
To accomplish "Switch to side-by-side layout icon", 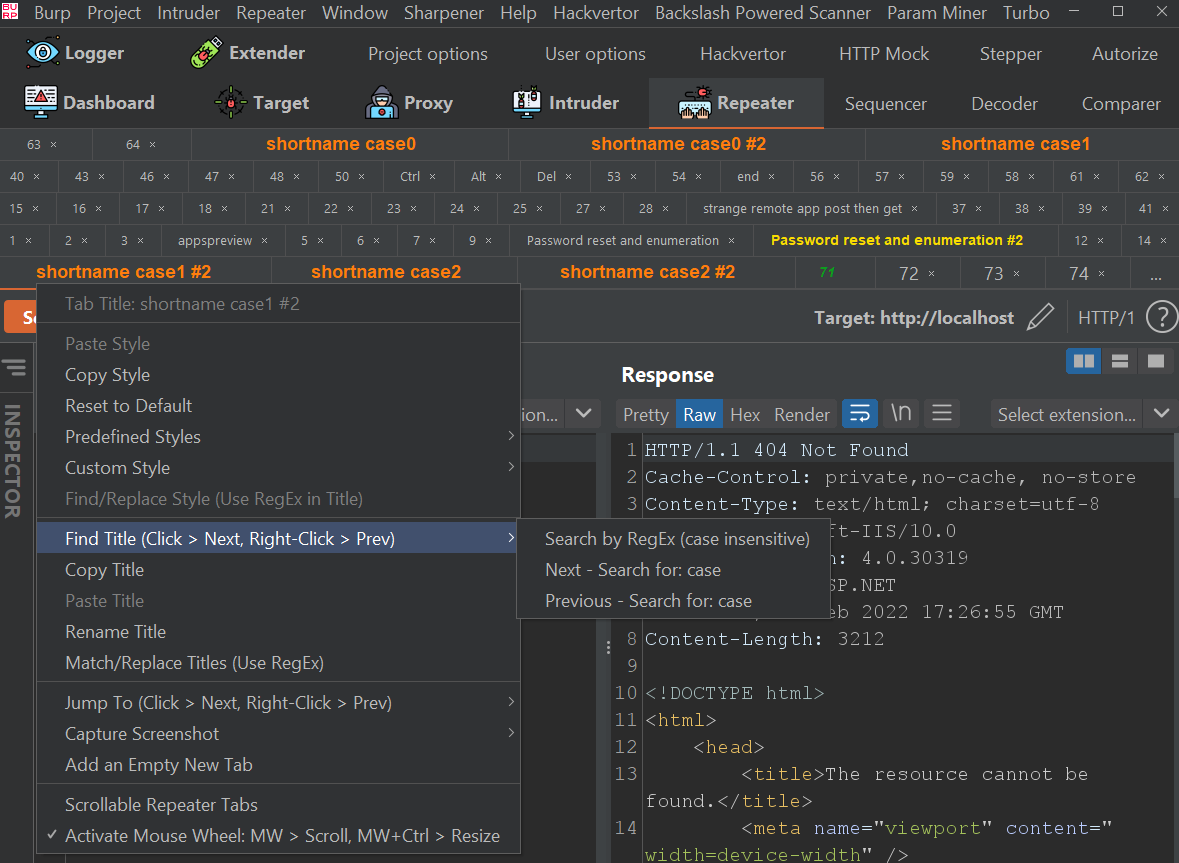I will pyautogui.click(x=1084, y=362).
